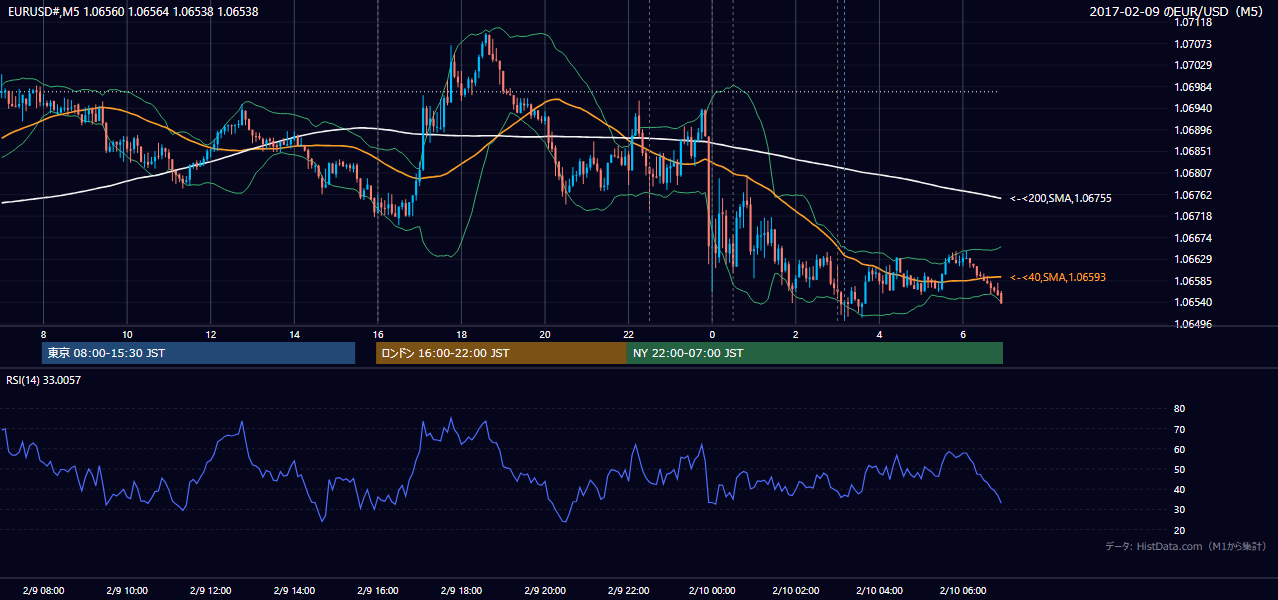Click price axis label 1.06984
The width and height of the screenshot is (1278, 600).
1195,87
